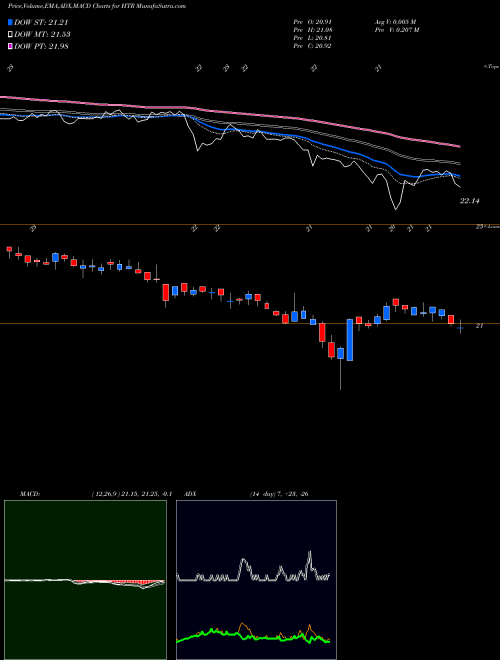The height and width of the screenshot is (660, 500).
Task: Open the dark blue ADX chart panel
Action: (x=256, y=580)
